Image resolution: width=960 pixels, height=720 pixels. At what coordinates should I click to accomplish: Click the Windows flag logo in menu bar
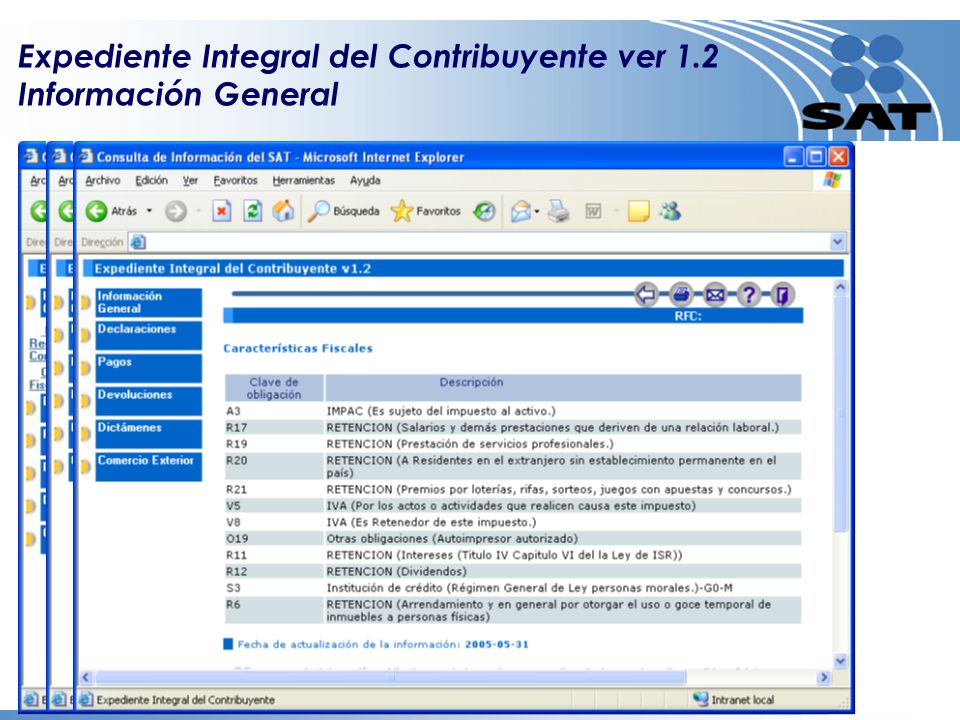831,180
